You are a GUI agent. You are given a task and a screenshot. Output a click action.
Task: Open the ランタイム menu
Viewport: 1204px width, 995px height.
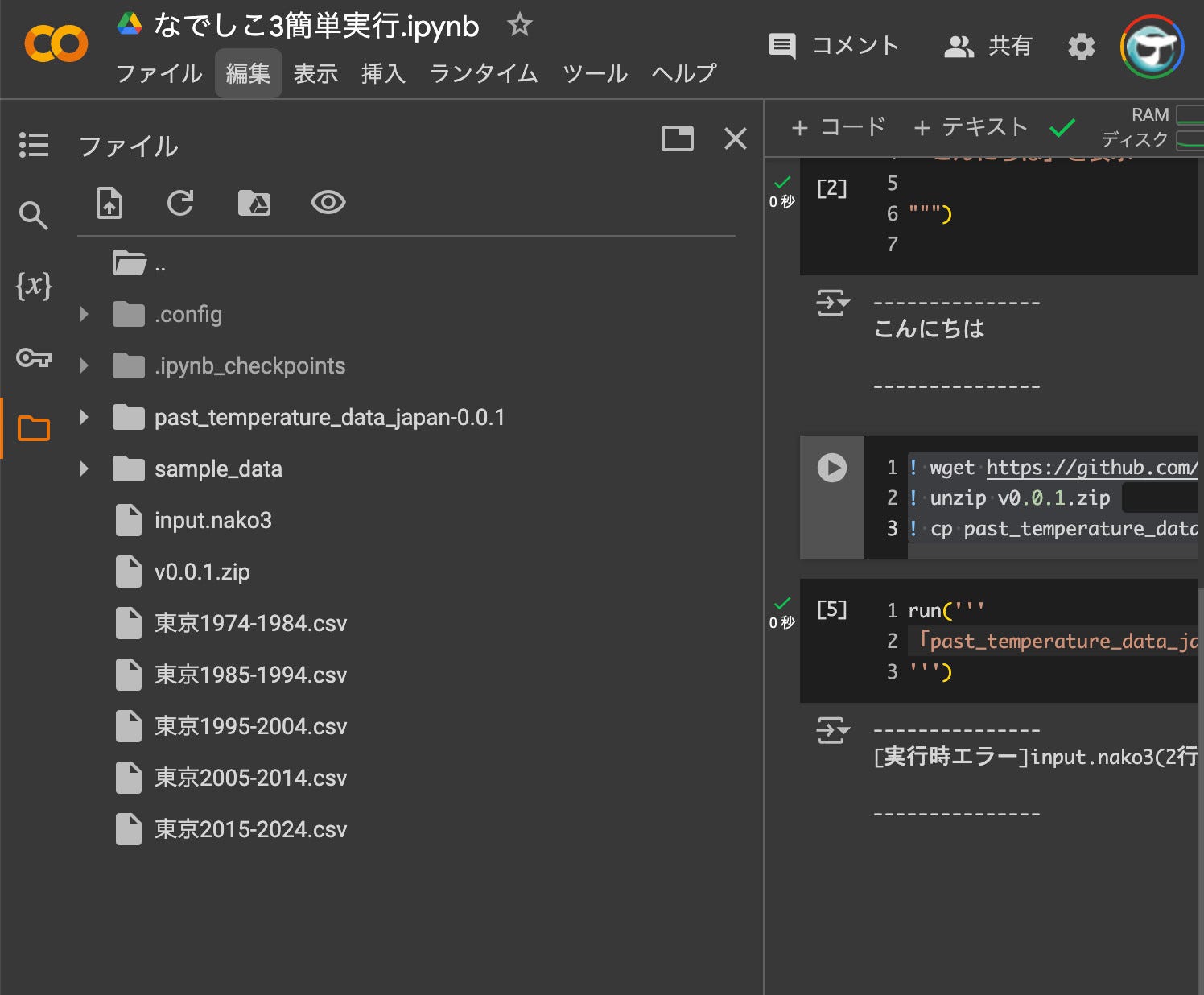(x=484, y=73)
